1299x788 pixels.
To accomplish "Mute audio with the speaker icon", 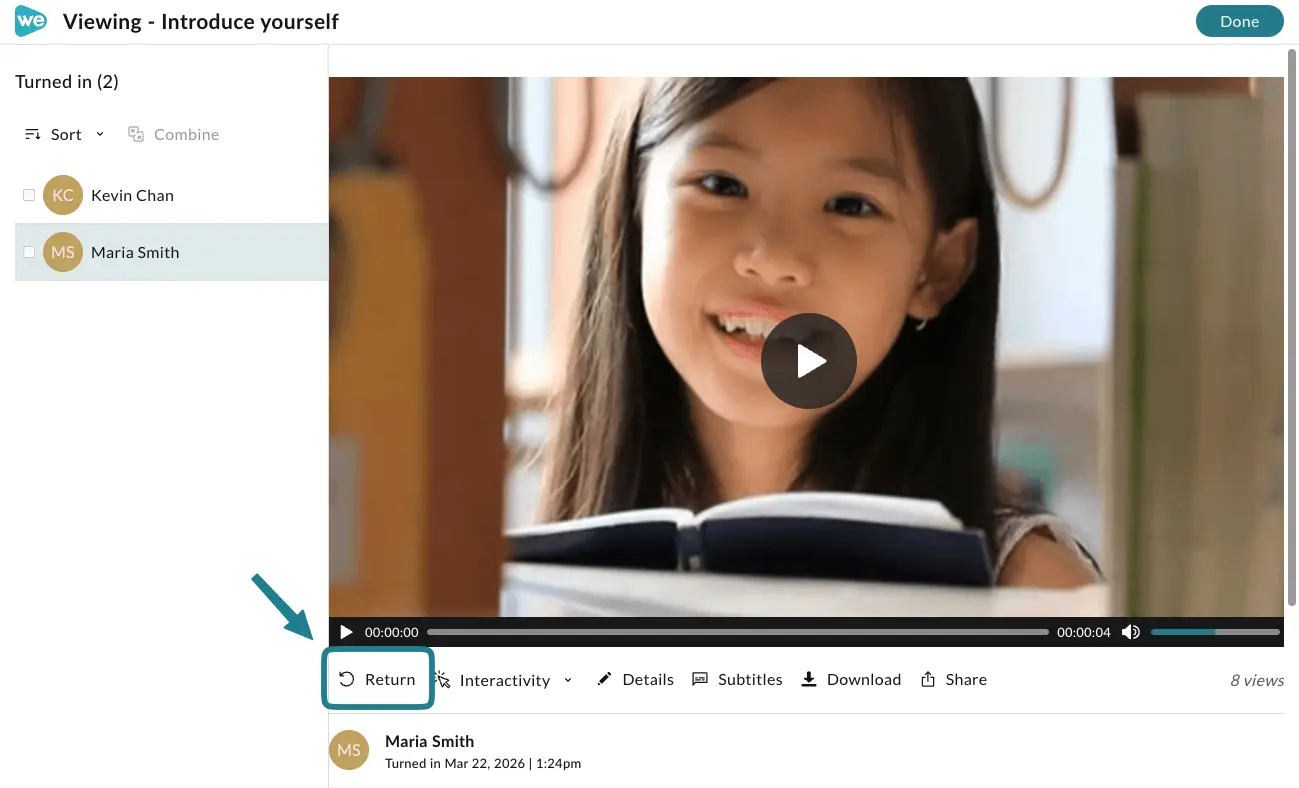I will [1131, 632].
